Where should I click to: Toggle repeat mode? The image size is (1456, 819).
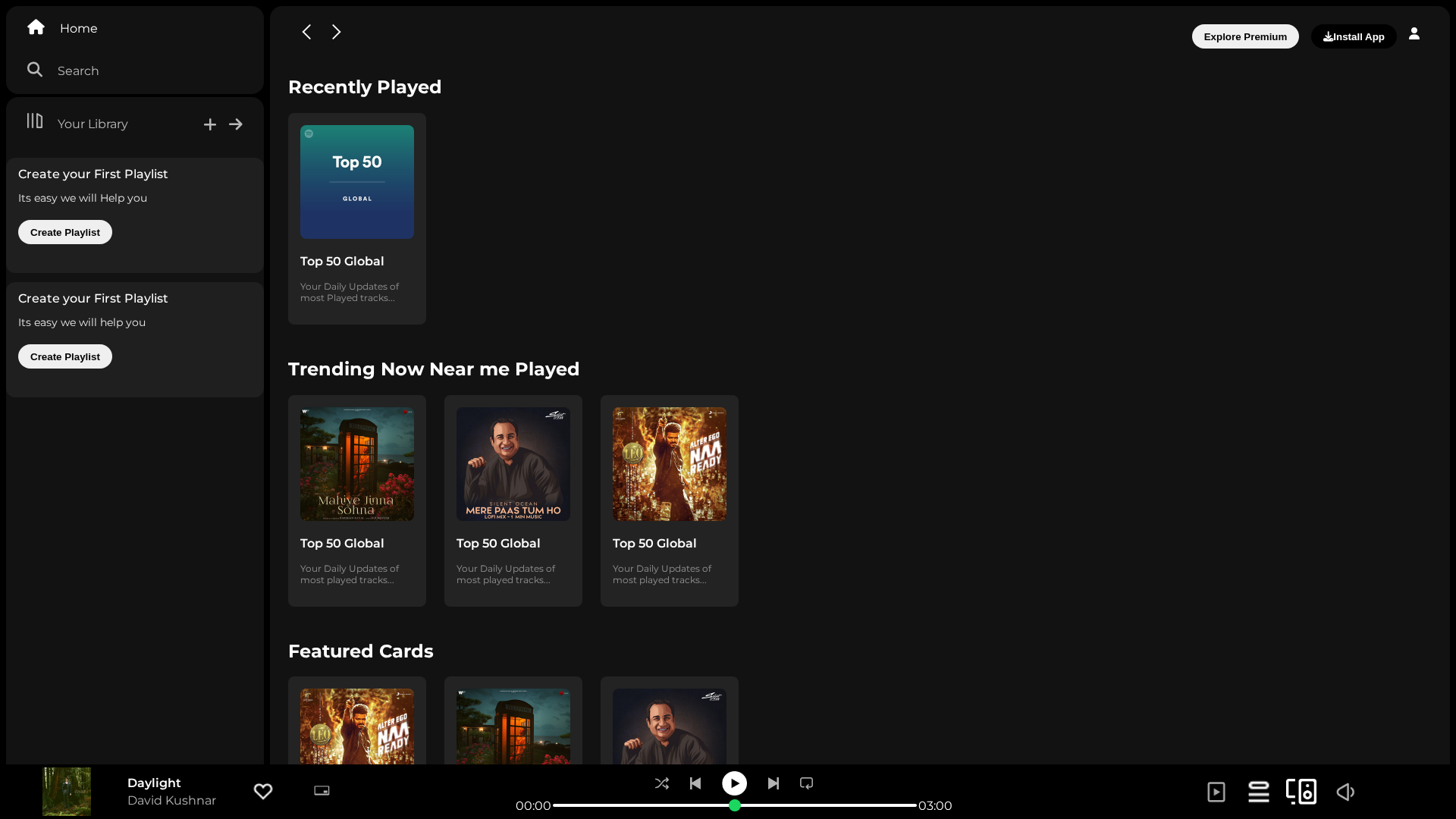807,783
